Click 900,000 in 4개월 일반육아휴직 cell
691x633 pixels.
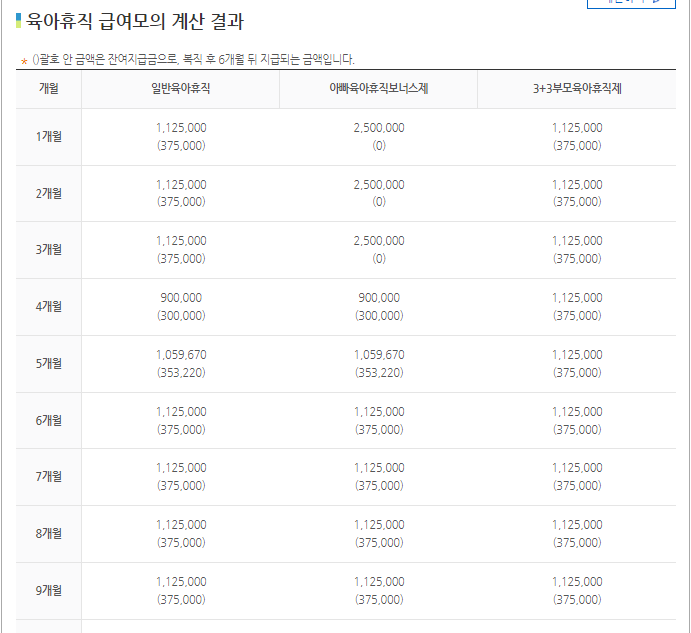pyautogui.click(x=181, y=298)
